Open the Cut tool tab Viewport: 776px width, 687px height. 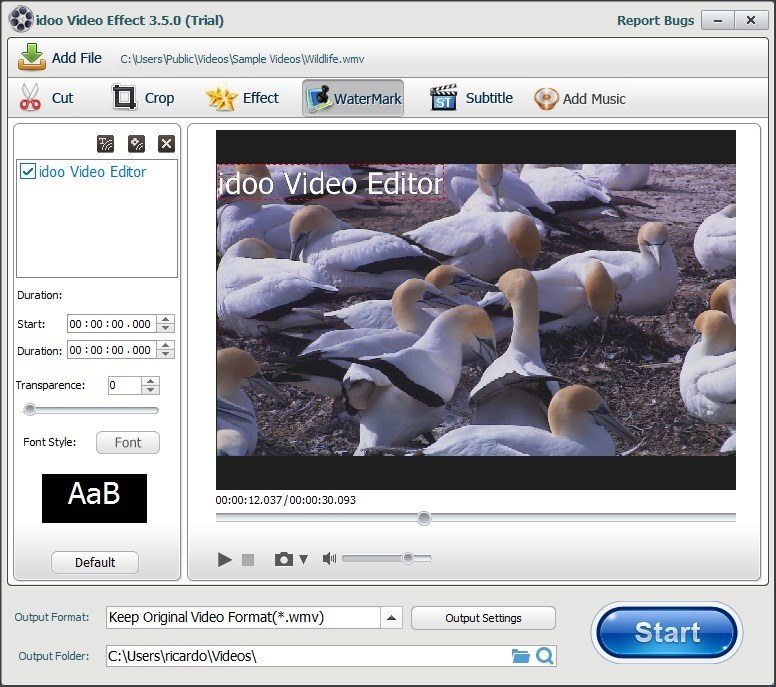pos(47,98)
